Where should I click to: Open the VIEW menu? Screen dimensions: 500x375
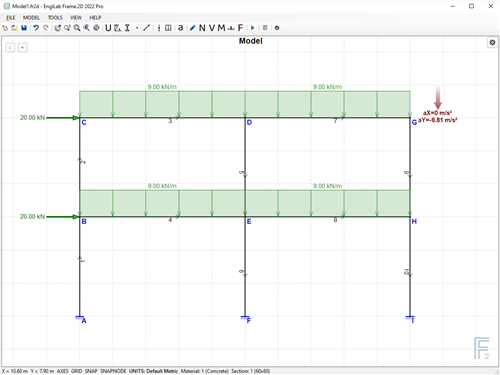pyautogui.click(x=76, y=18)
